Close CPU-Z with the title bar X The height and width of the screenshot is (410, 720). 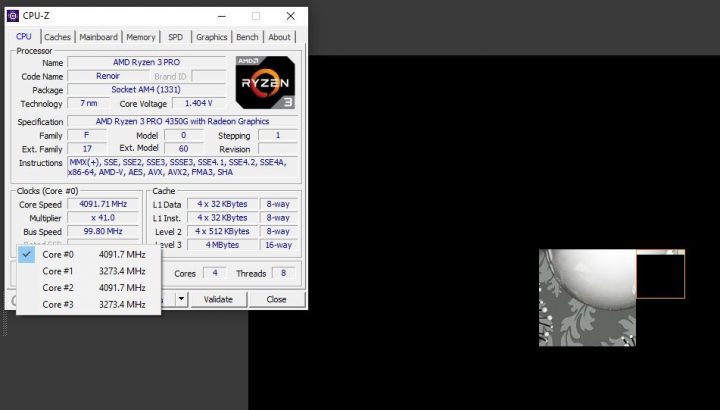click(290, 16)
